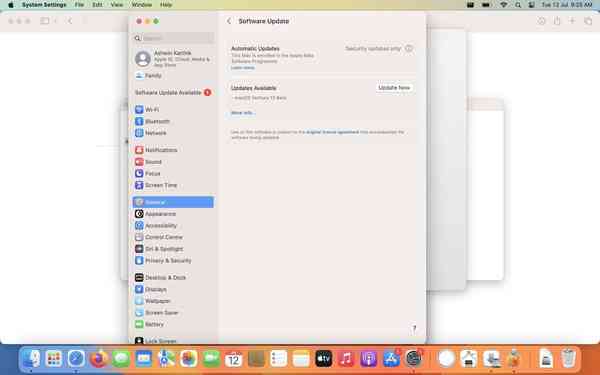Open the Apple menu
Viewport: 600px width, 375px height.
coord(11,5)
